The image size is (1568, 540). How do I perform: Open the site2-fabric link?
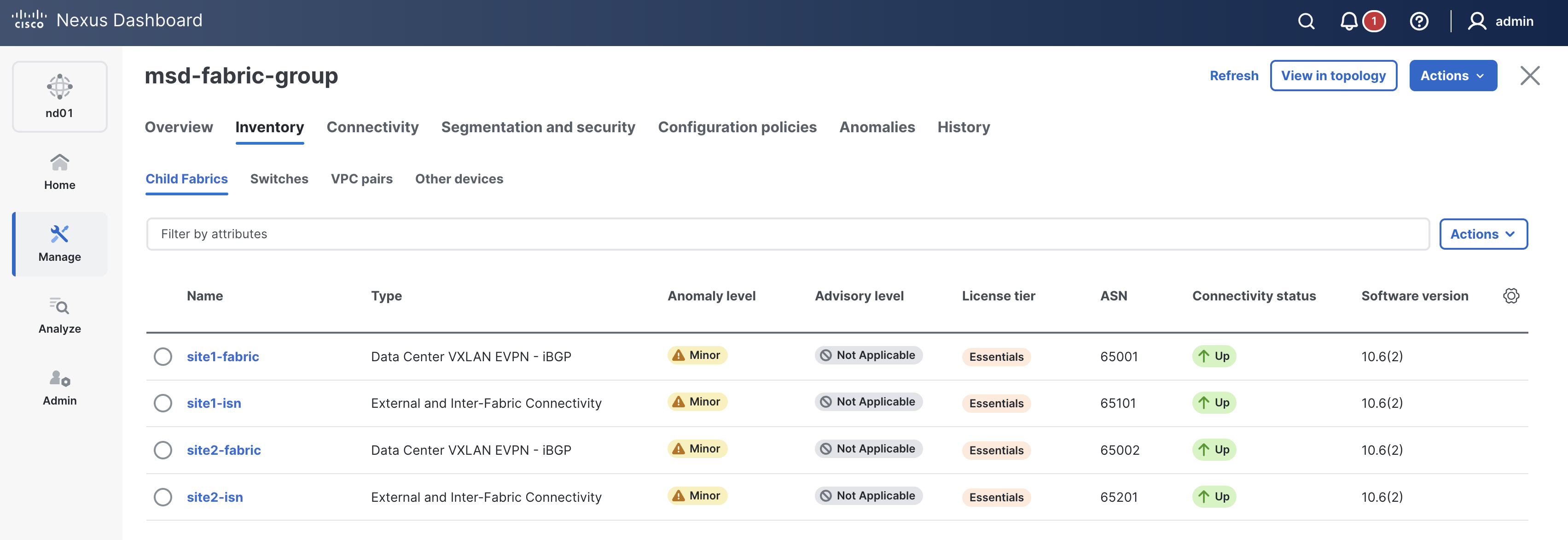[x=223, y=451]
